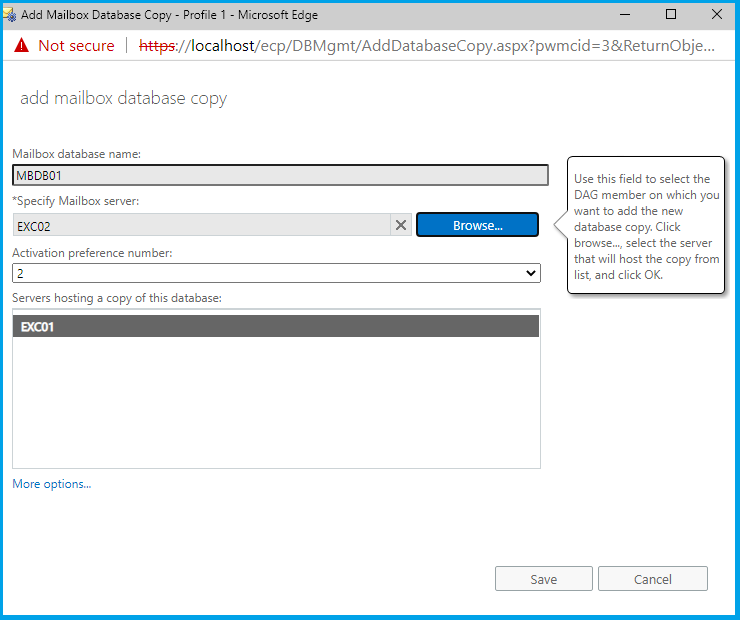Click the Not secure label text
Image resolution: width=740 pixels, height=621 pixels.
[76, 46]
